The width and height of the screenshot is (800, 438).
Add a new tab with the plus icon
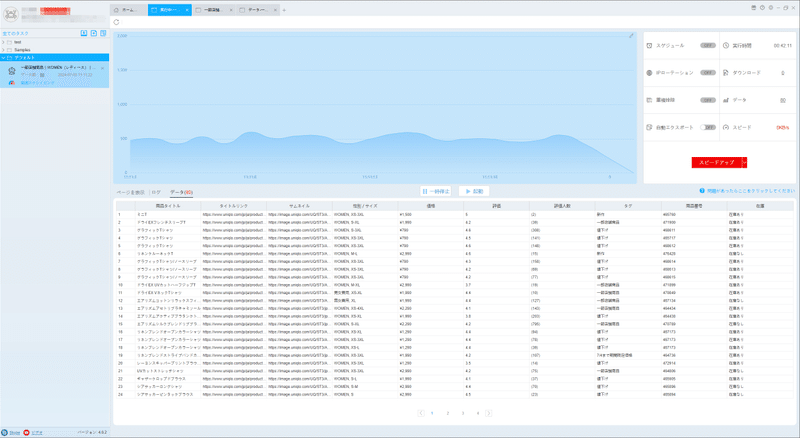[x=284, y=10]
